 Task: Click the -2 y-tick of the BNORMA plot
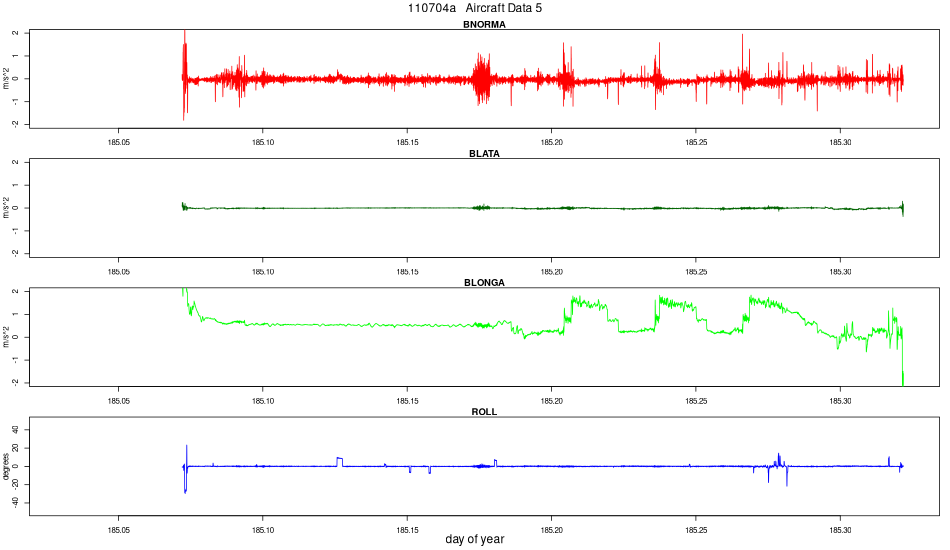(x=16, y=124)
